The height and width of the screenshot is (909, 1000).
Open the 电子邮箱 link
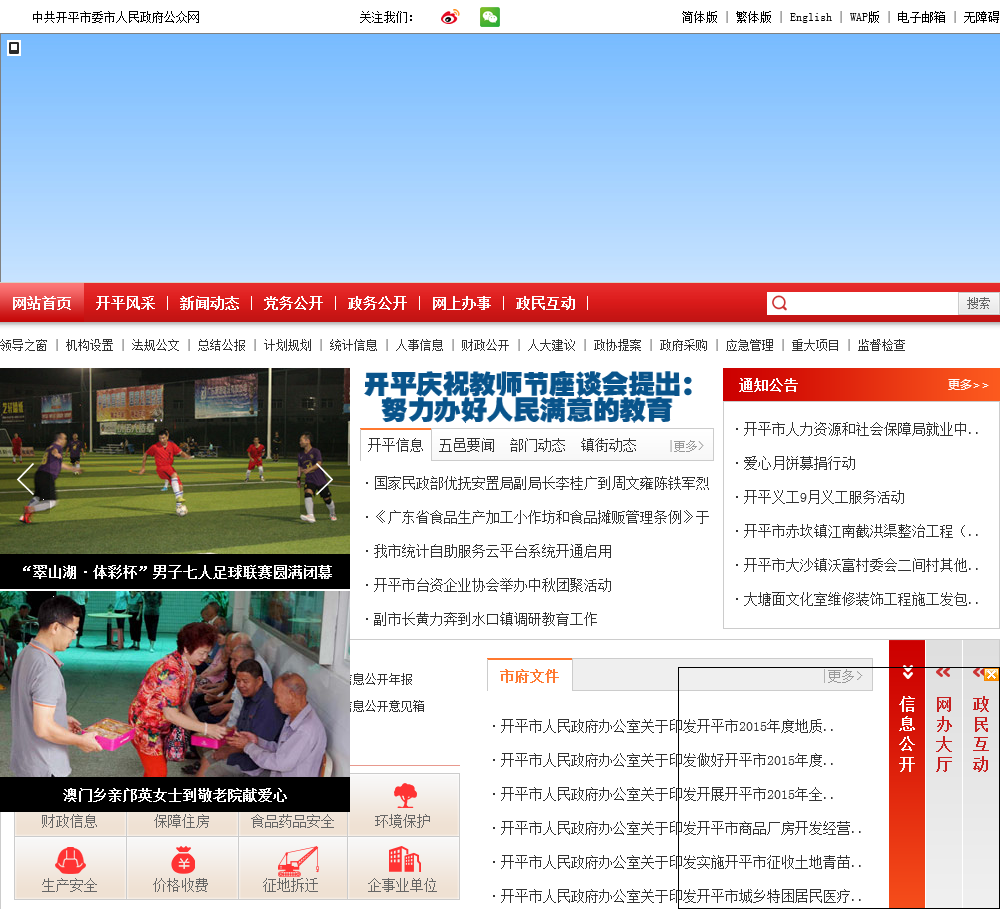tap(921, 17)
